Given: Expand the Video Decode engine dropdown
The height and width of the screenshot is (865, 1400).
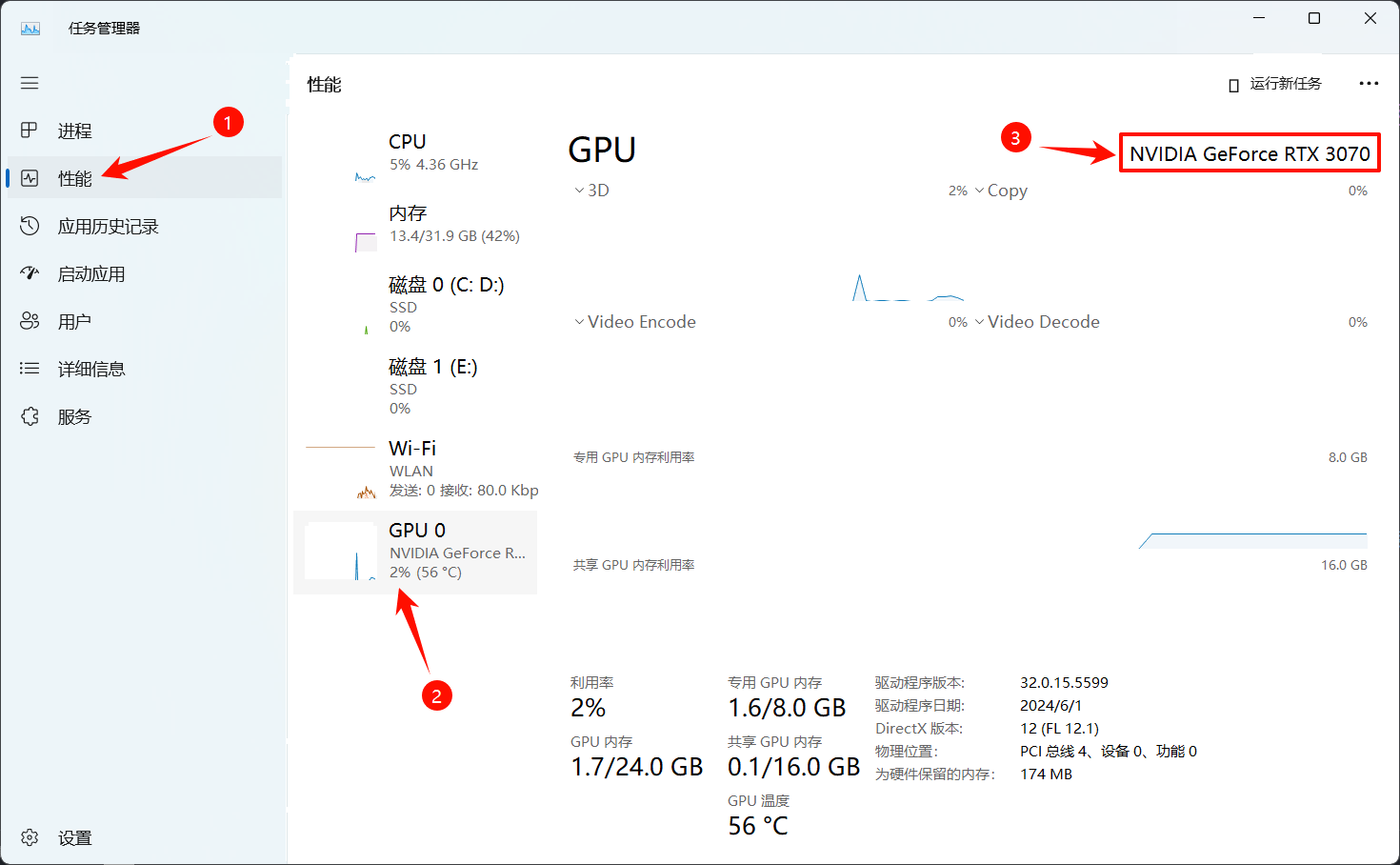Looking at the screenshot, I should [x=1036, y=322].
